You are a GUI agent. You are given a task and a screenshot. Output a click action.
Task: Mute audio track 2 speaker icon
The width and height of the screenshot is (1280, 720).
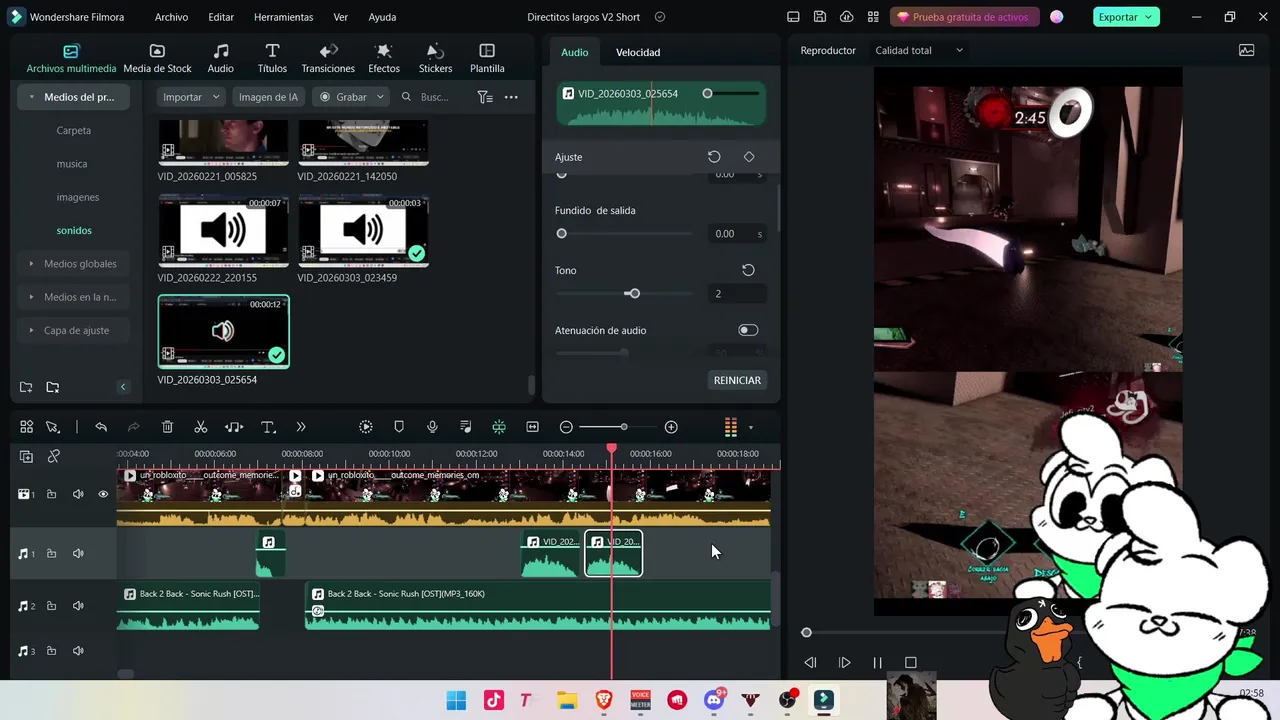[x=78, y=606]
